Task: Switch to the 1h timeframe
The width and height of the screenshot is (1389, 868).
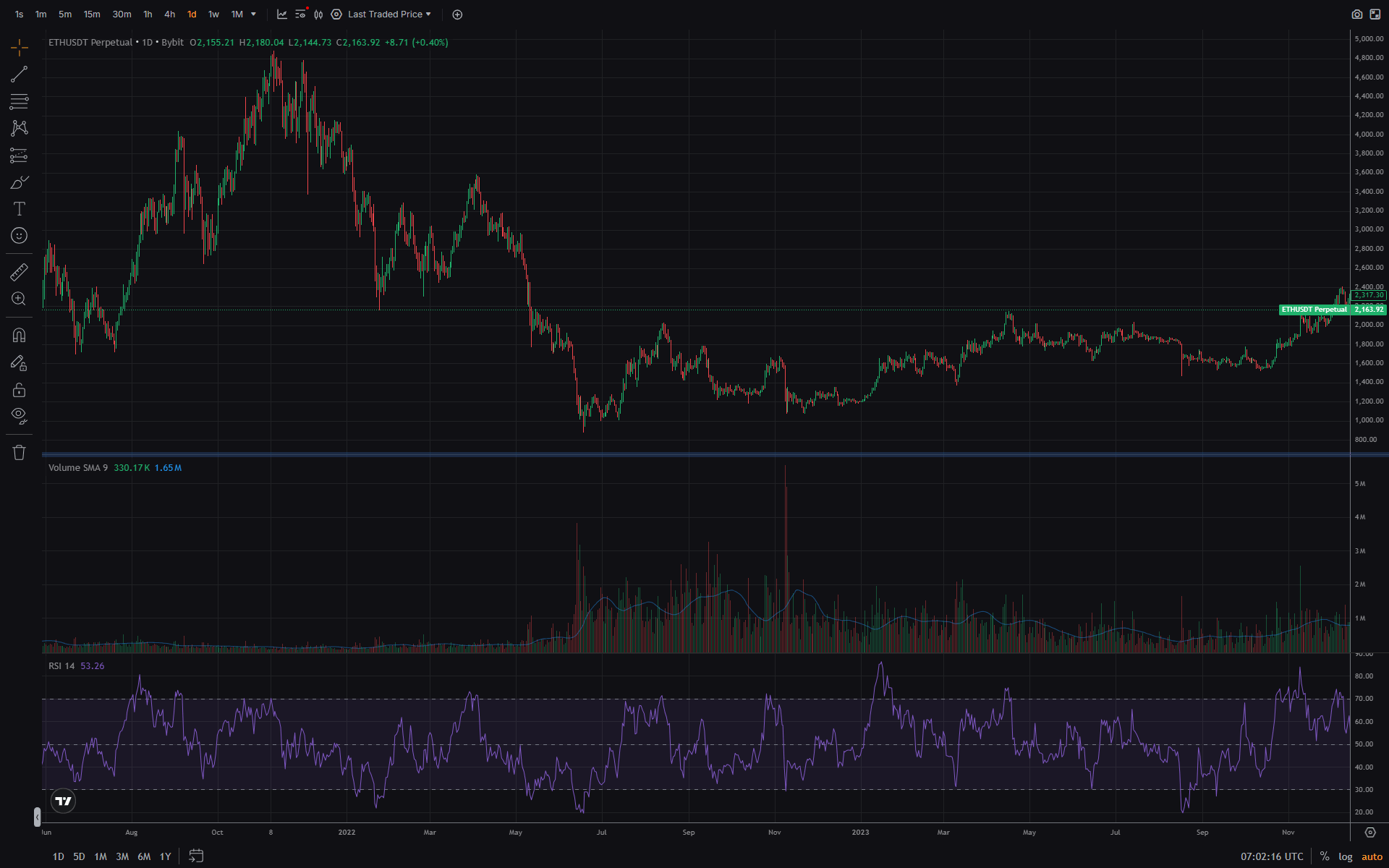Action: click(x=148, y=14)
